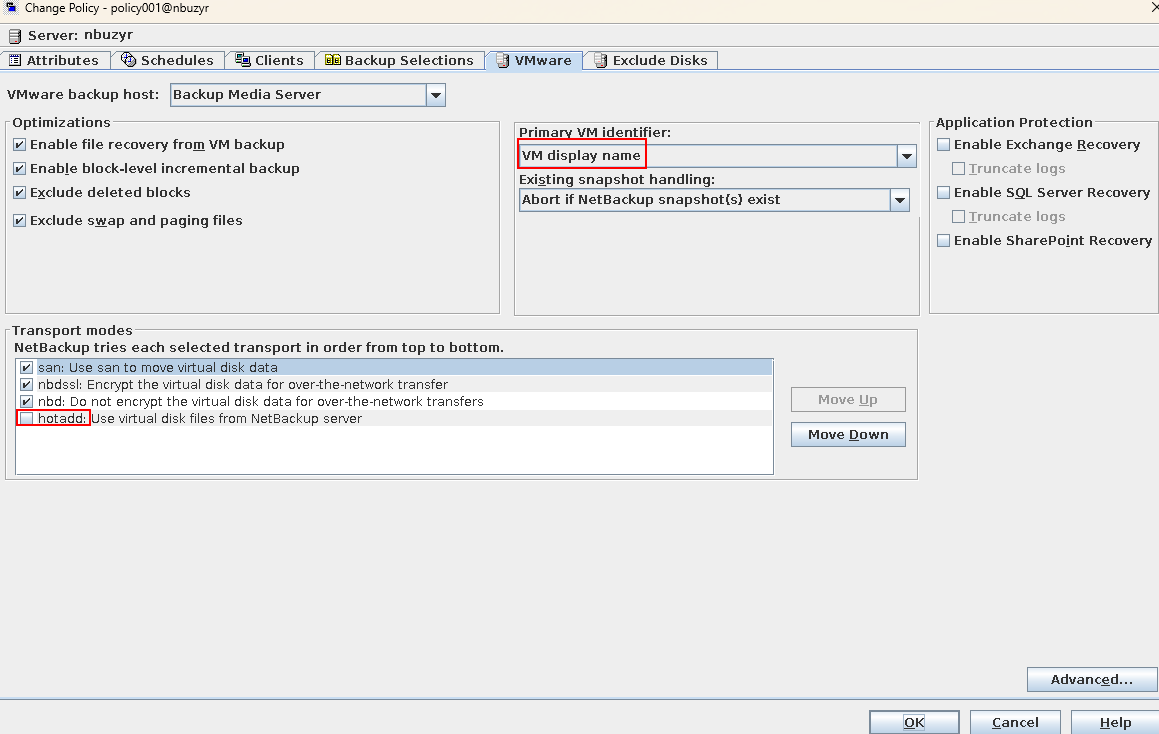
Task: Click the Schedules clock icon
Action: coord(129,60)
